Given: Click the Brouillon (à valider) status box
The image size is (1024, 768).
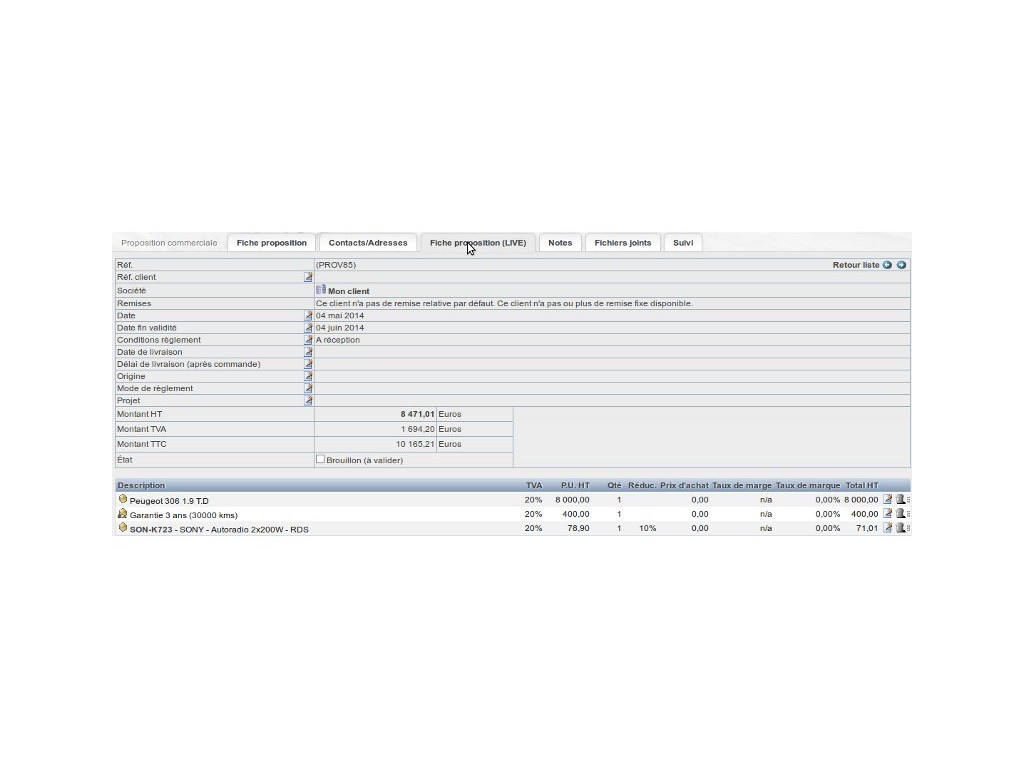Looking at the screenshot, I should click(x=321, y=459).
